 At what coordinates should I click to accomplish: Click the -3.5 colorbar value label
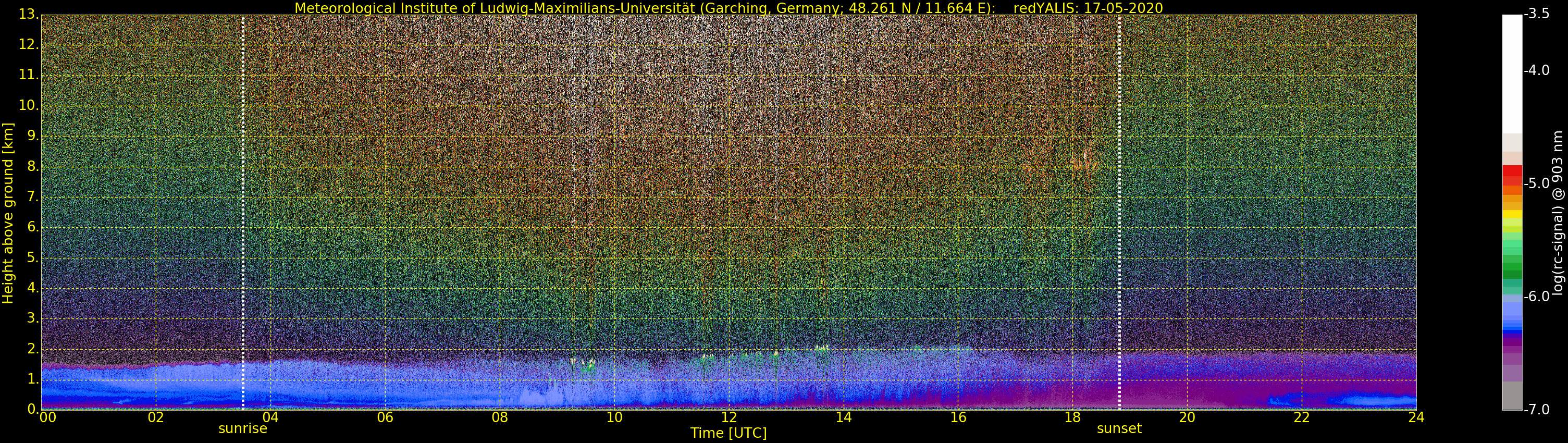pos(1536,14)
